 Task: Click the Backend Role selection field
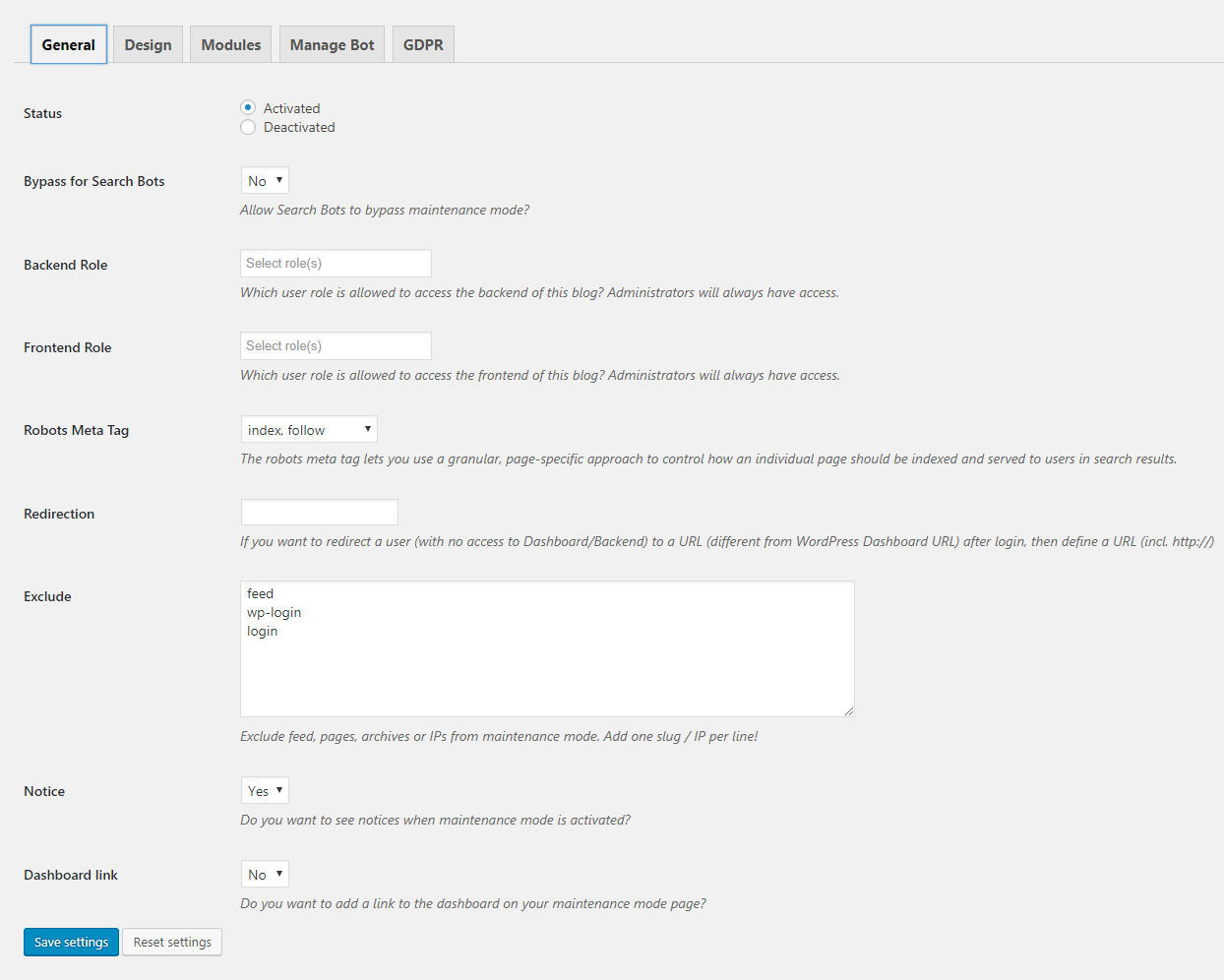click(x=336, y=263)
